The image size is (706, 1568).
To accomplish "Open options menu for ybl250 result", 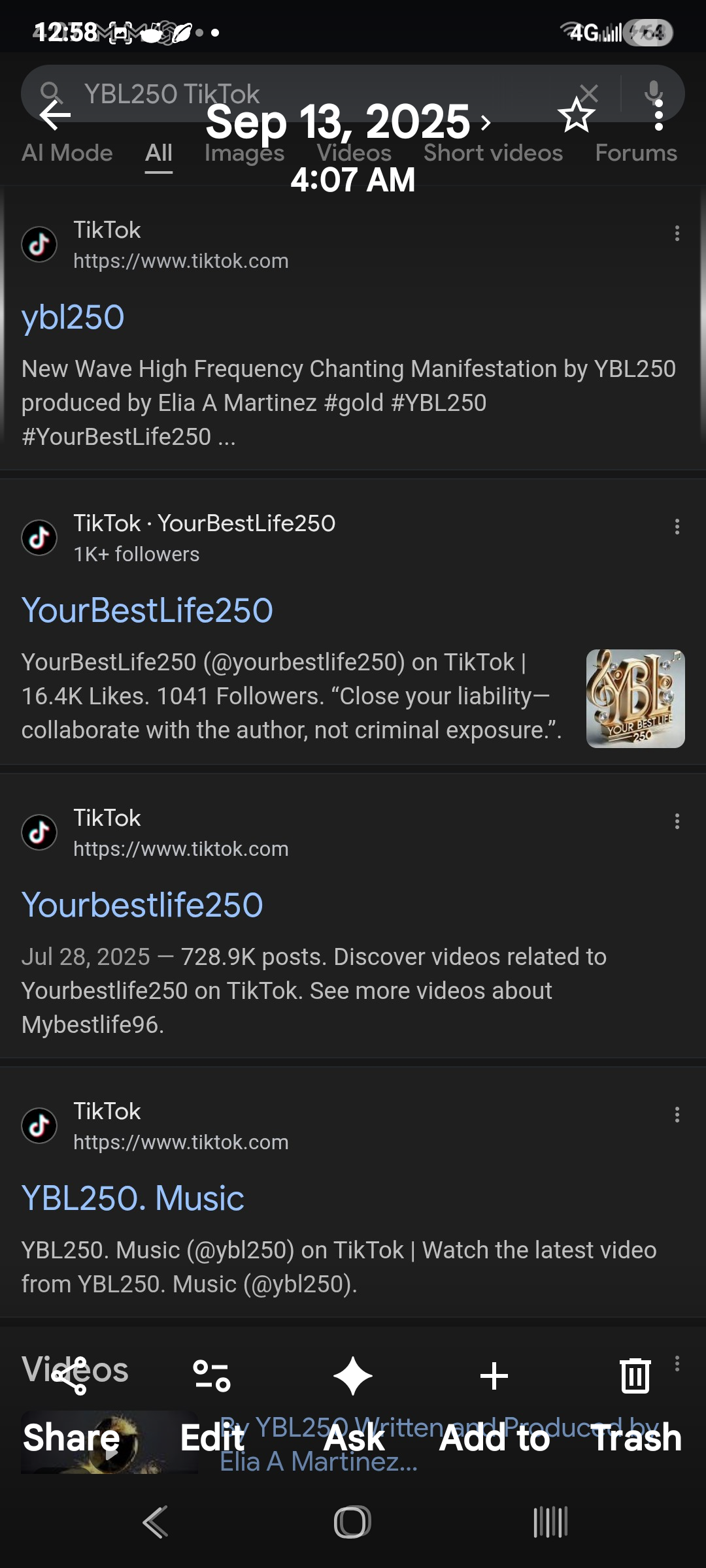I will tap(677, 233).
